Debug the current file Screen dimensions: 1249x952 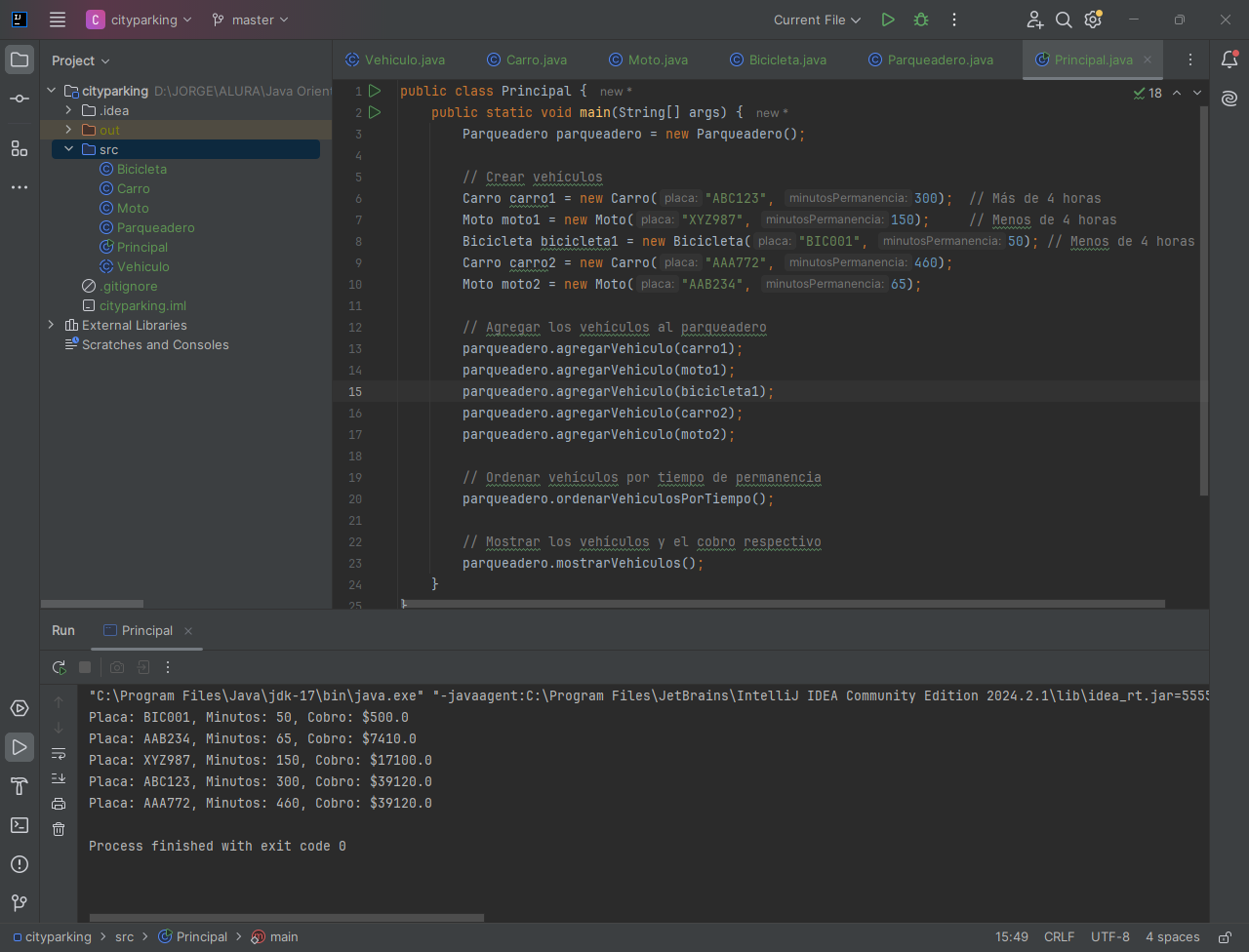click(x=921, y=20)
